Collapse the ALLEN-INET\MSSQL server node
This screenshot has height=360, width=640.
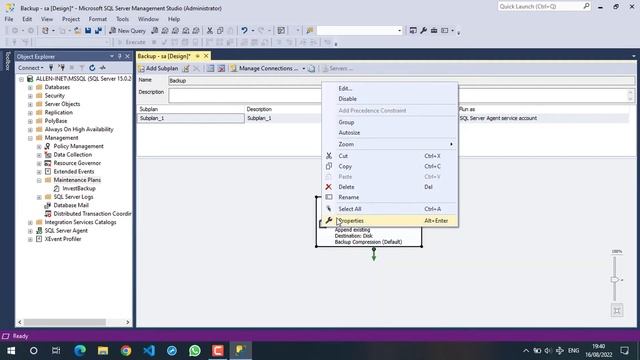21,79
